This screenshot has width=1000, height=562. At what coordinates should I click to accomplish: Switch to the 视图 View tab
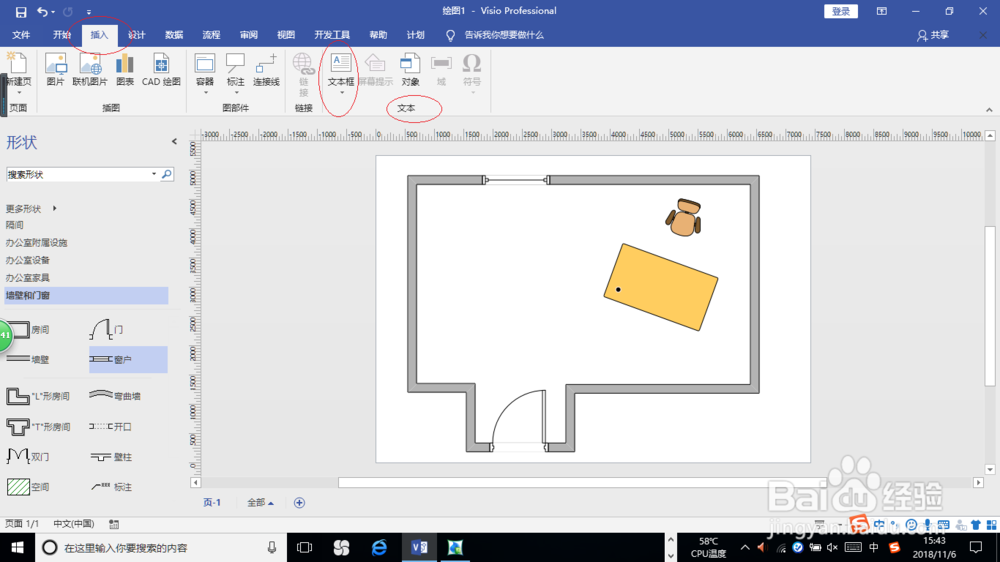(286, 35)
